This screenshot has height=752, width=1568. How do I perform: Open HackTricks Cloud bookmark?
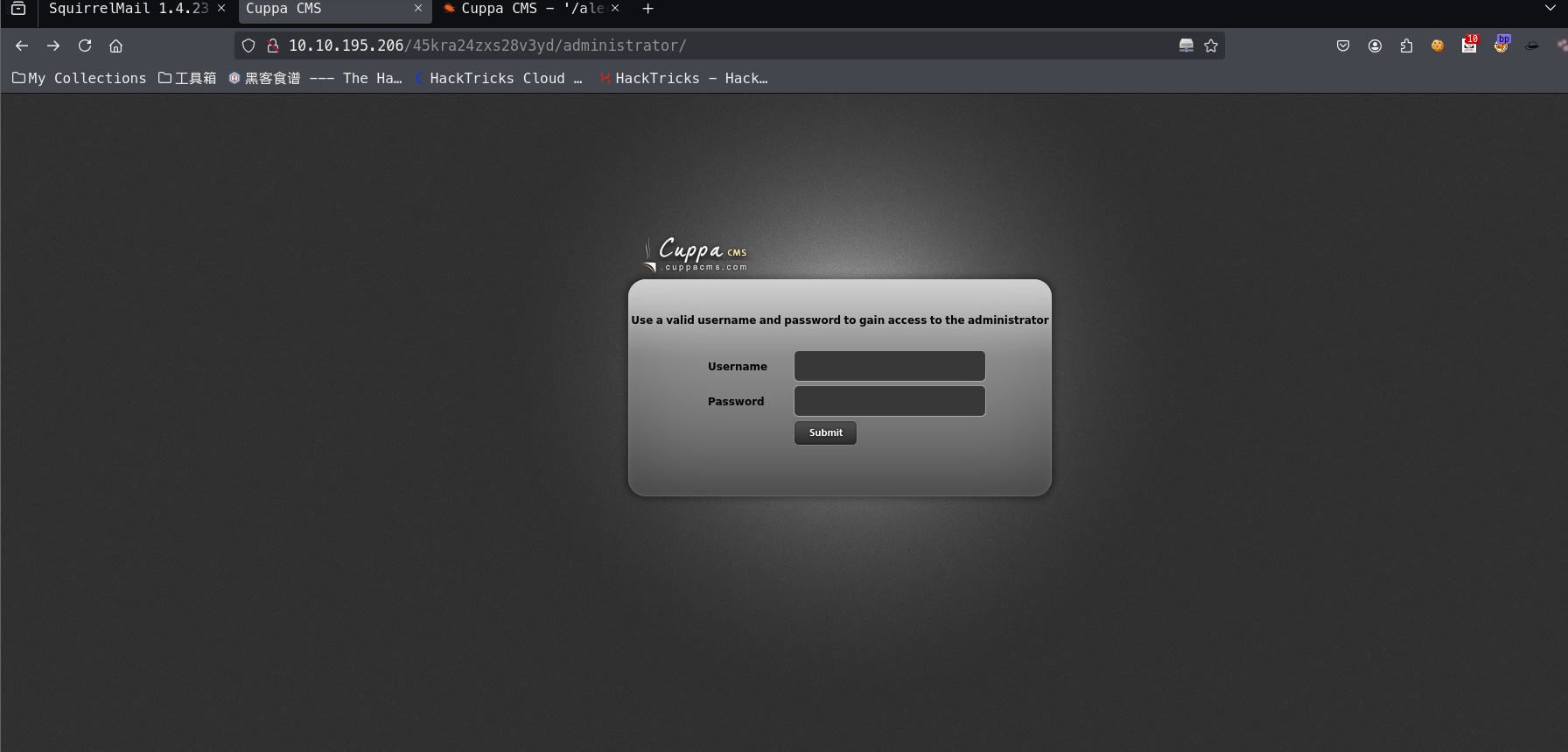(499, 78)
